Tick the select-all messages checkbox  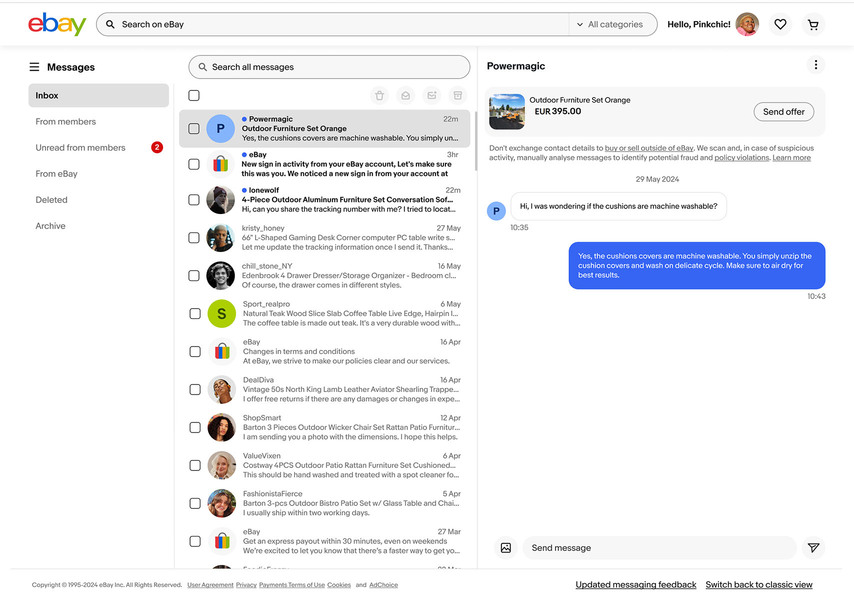[x=194, y=95]
